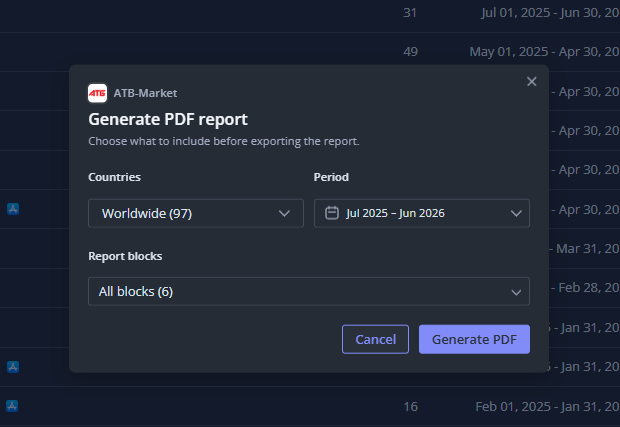Click the row value 49
620x427 pixels.
click(x=410, y=51)
